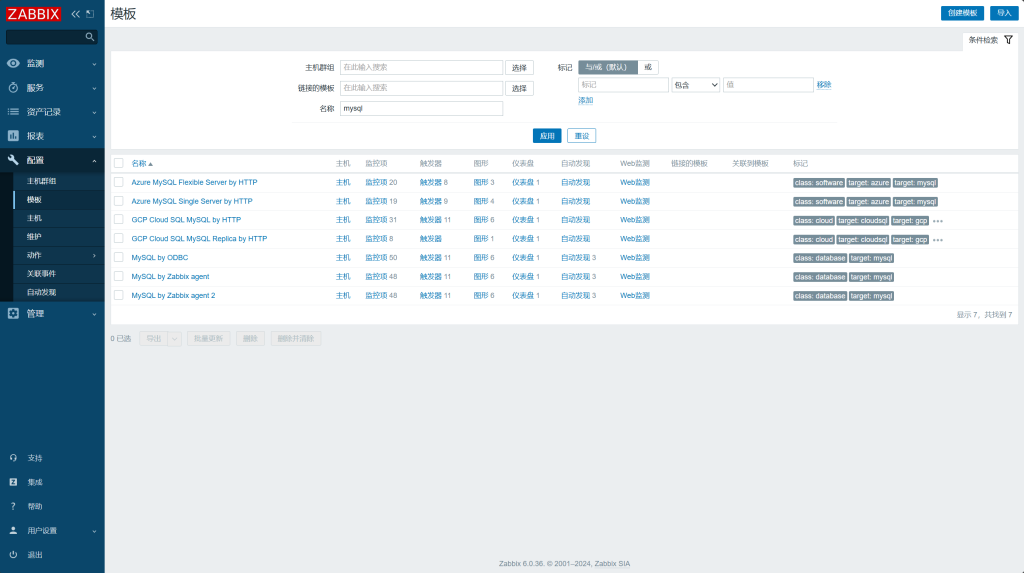Expand the 监测 menu chevron
The height and width of the screenshot is (573, 1024).
pos(94,64)
